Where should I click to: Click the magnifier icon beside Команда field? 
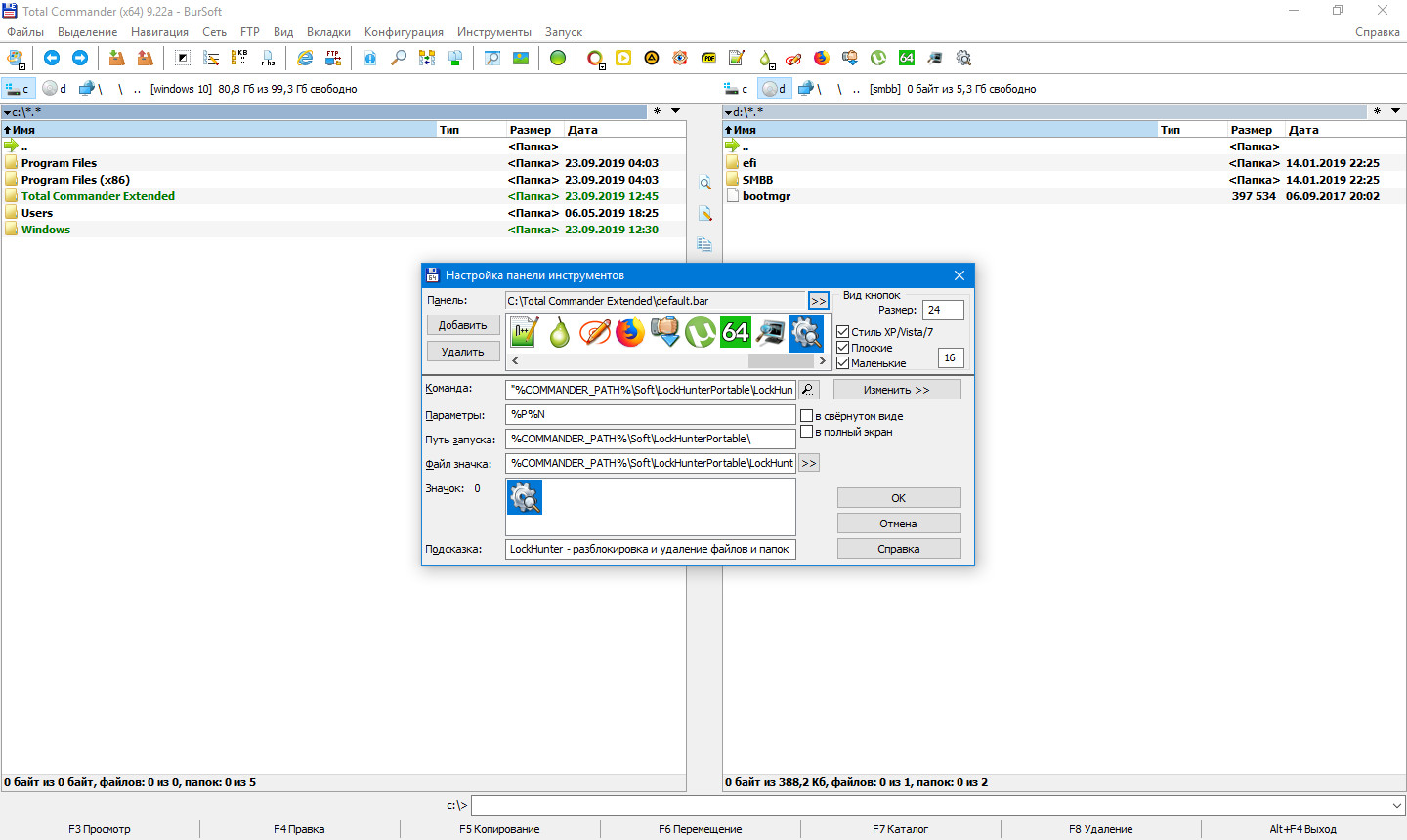click(809, 390)
